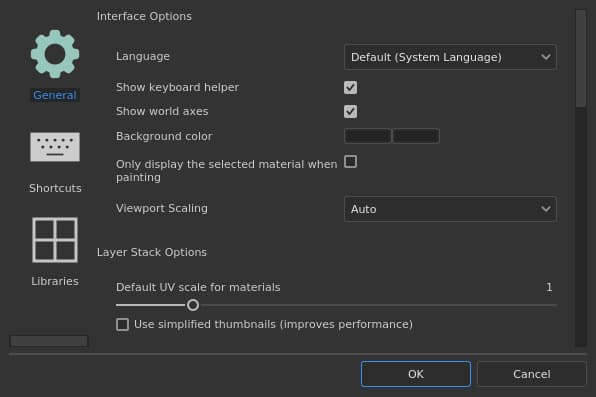Click the Language dropdown chevron arrow

pyautogui.click(x=545, y=57)
